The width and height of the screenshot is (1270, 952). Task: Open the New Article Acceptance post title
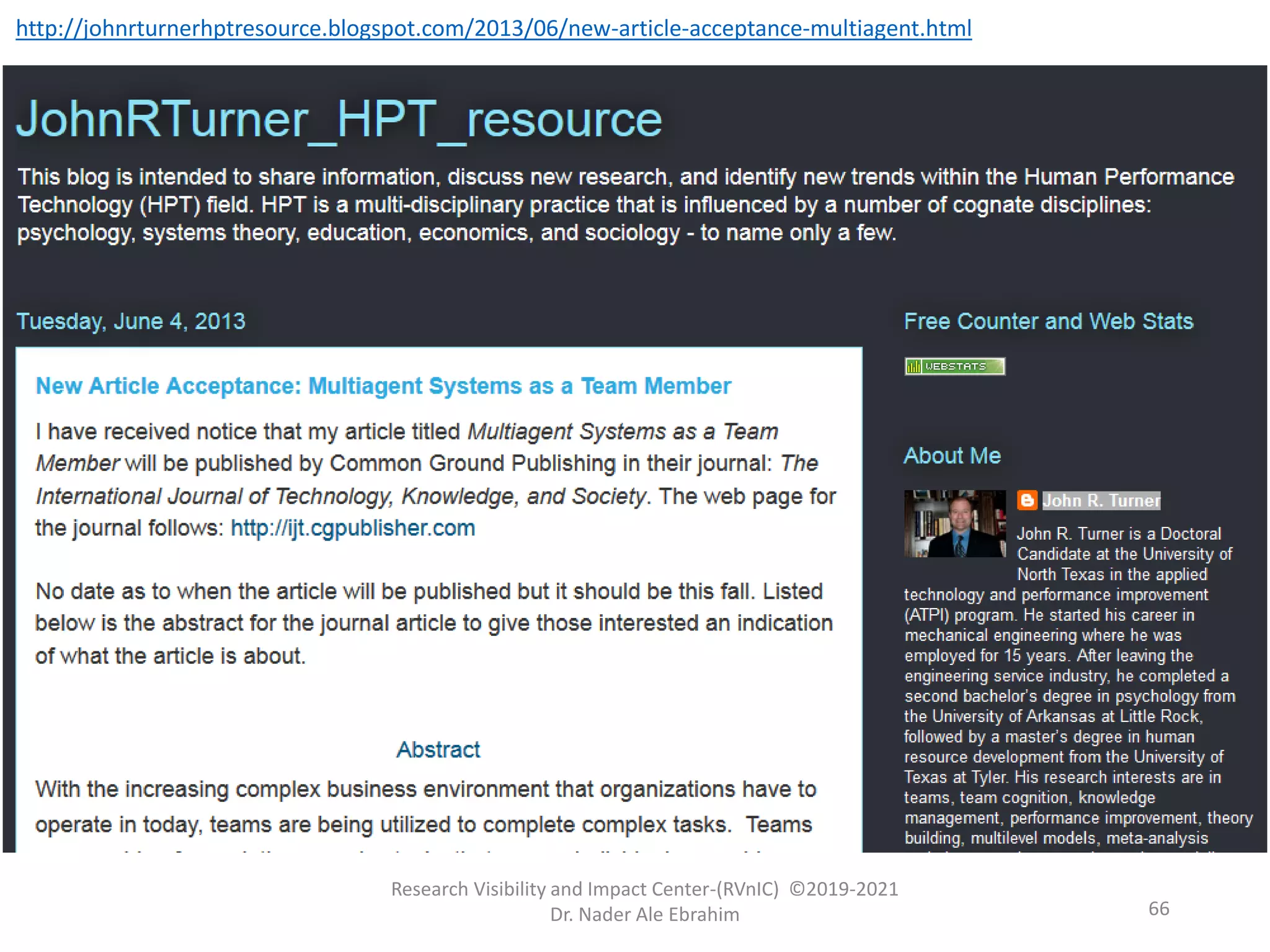pyautogui.click(x=383, y=386)
